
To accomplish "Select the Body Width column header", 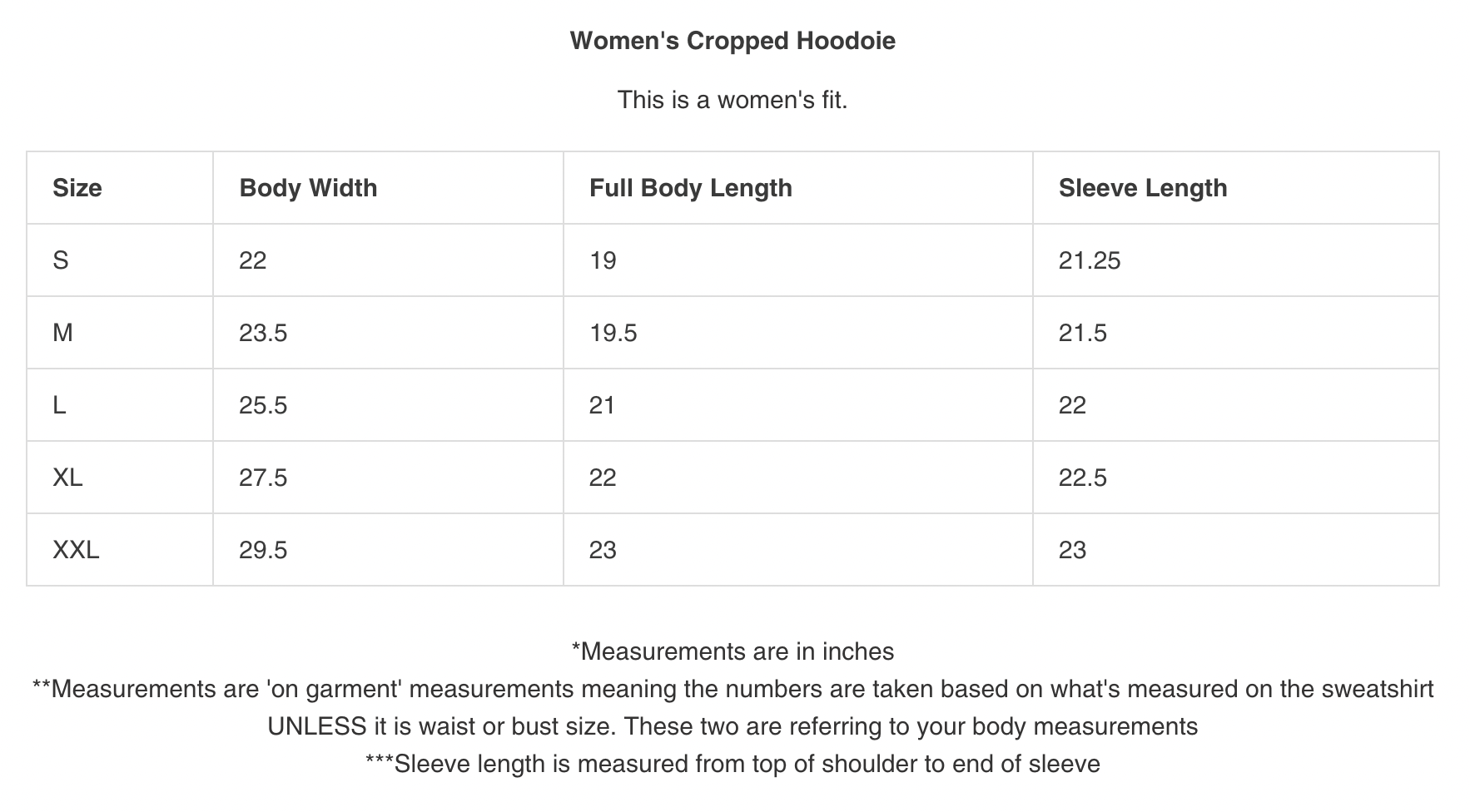I will [x=308, y=188].
